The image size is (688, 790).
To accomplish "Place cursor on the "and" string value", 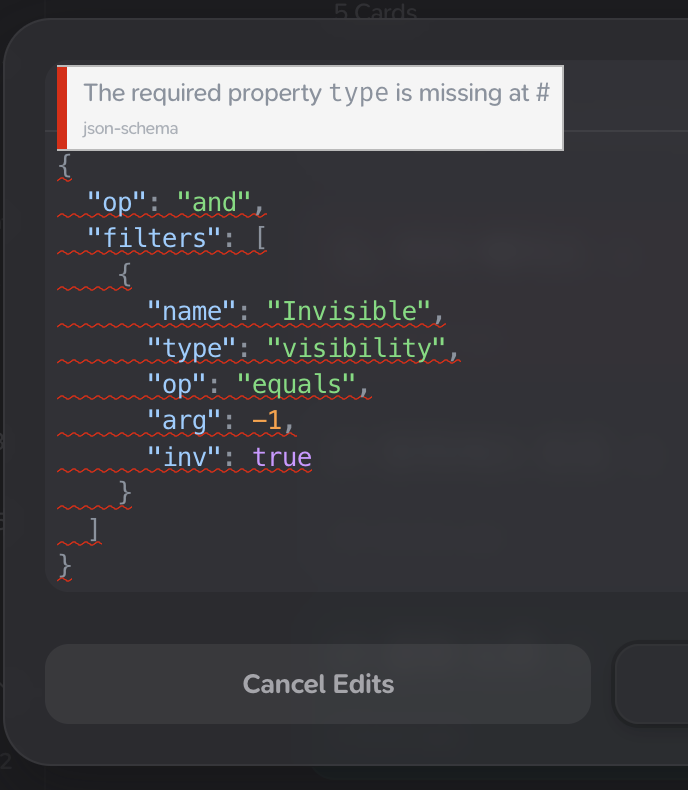I will tap(214, 203).
